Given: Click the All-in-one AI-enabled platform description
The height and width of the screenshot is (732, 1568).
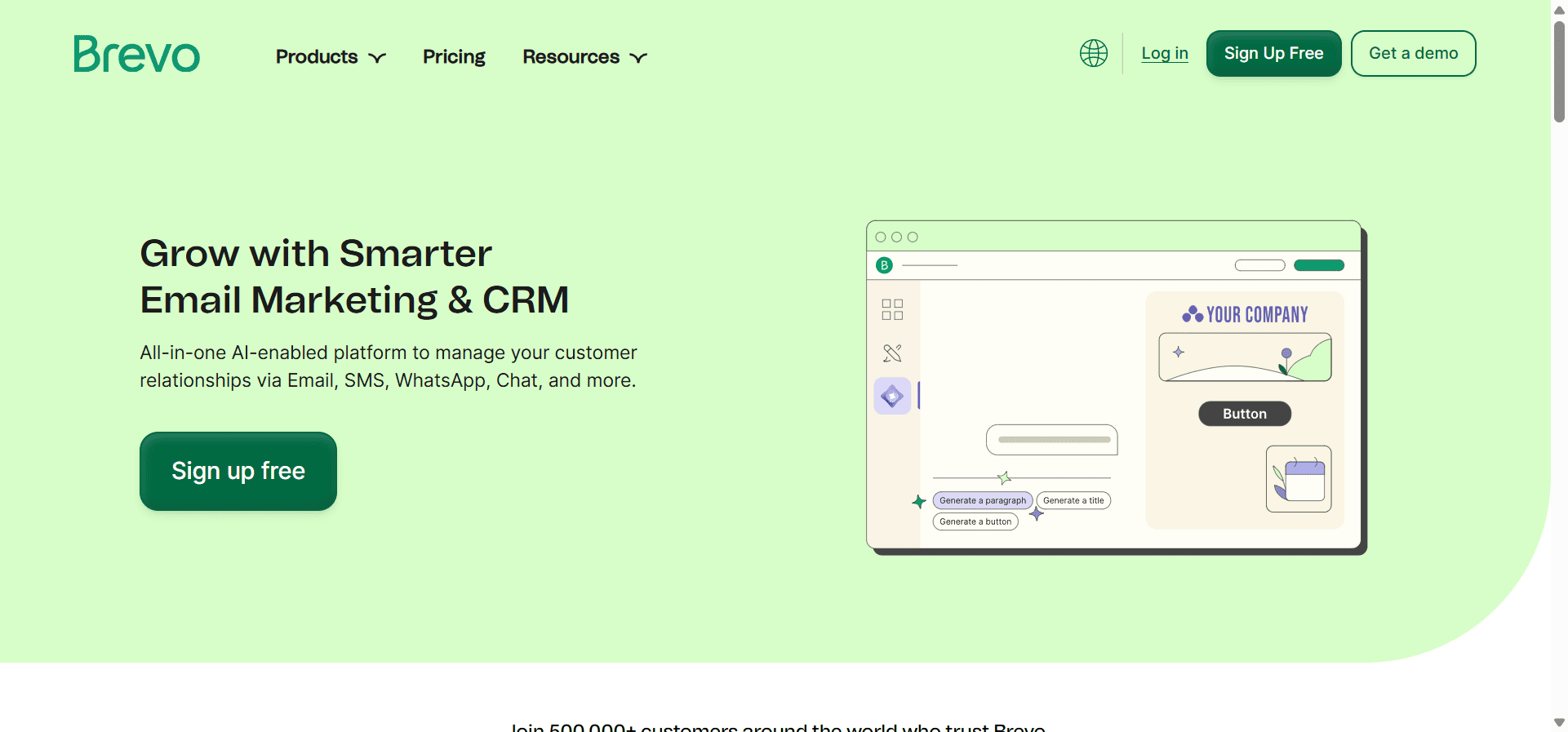Looking at the screenshot, I should (x=389, y=366).
